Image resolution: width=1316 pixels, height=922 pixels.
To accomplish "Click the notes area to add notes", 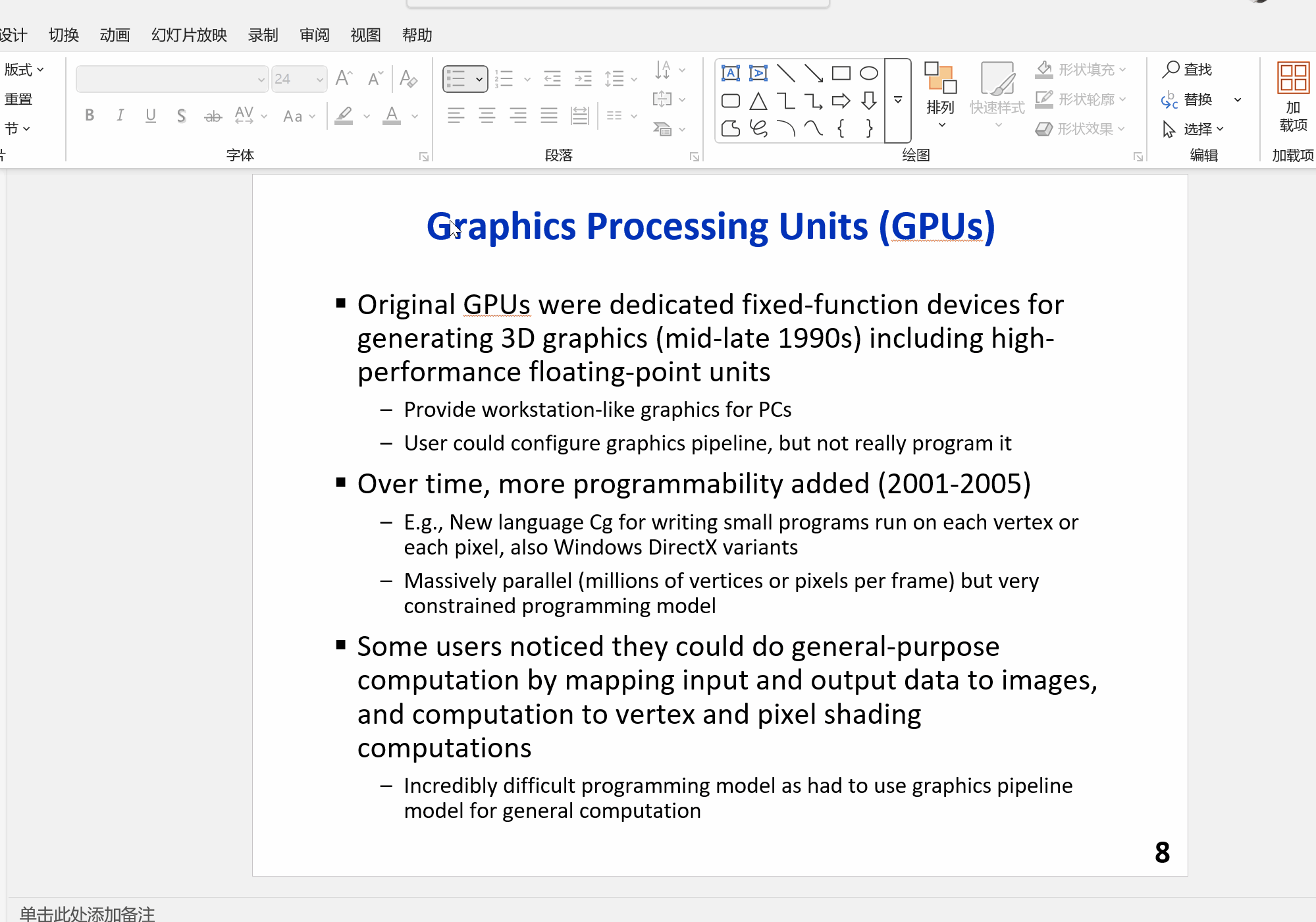I will click(x=88, y=913).
